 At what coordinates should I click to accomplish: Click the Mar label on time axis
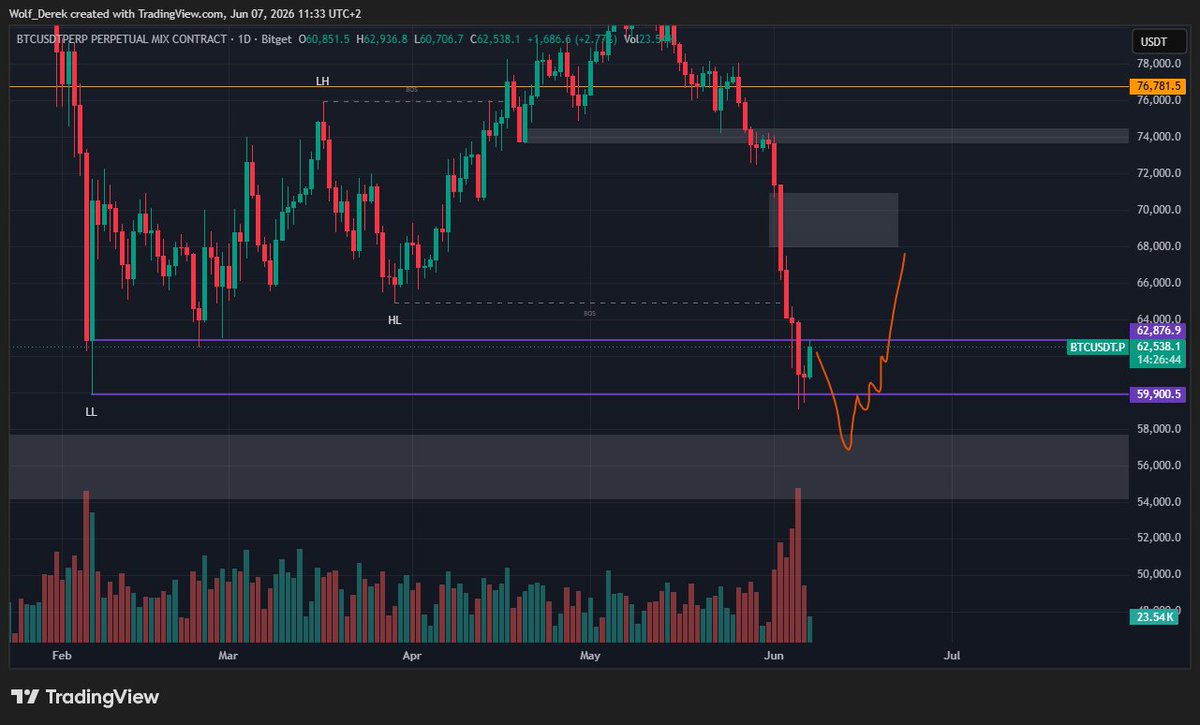click(230, 656)
